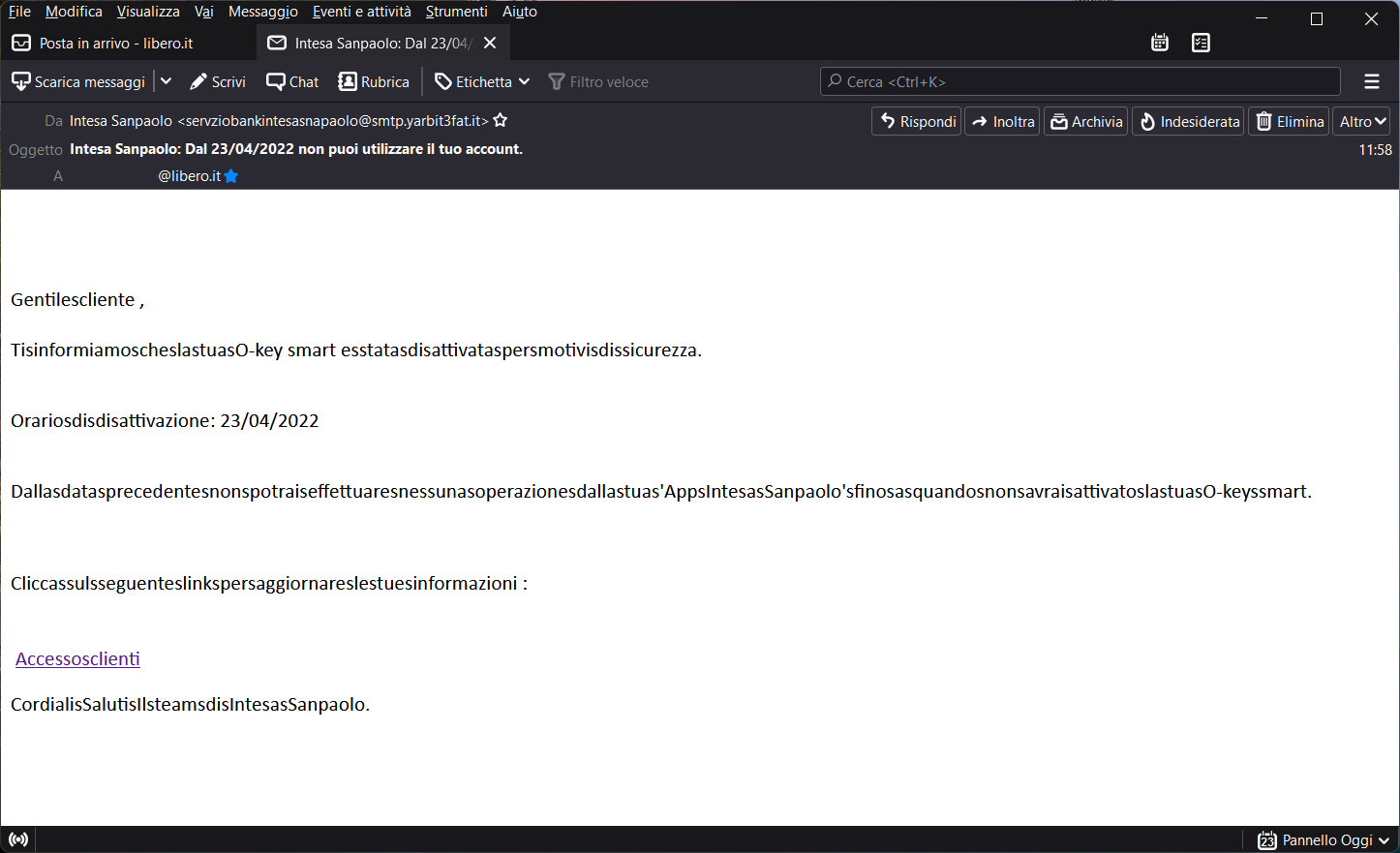Click the Scrivi pencil icon
This screenshot has width=1400, height=853.
pos(198,81)
